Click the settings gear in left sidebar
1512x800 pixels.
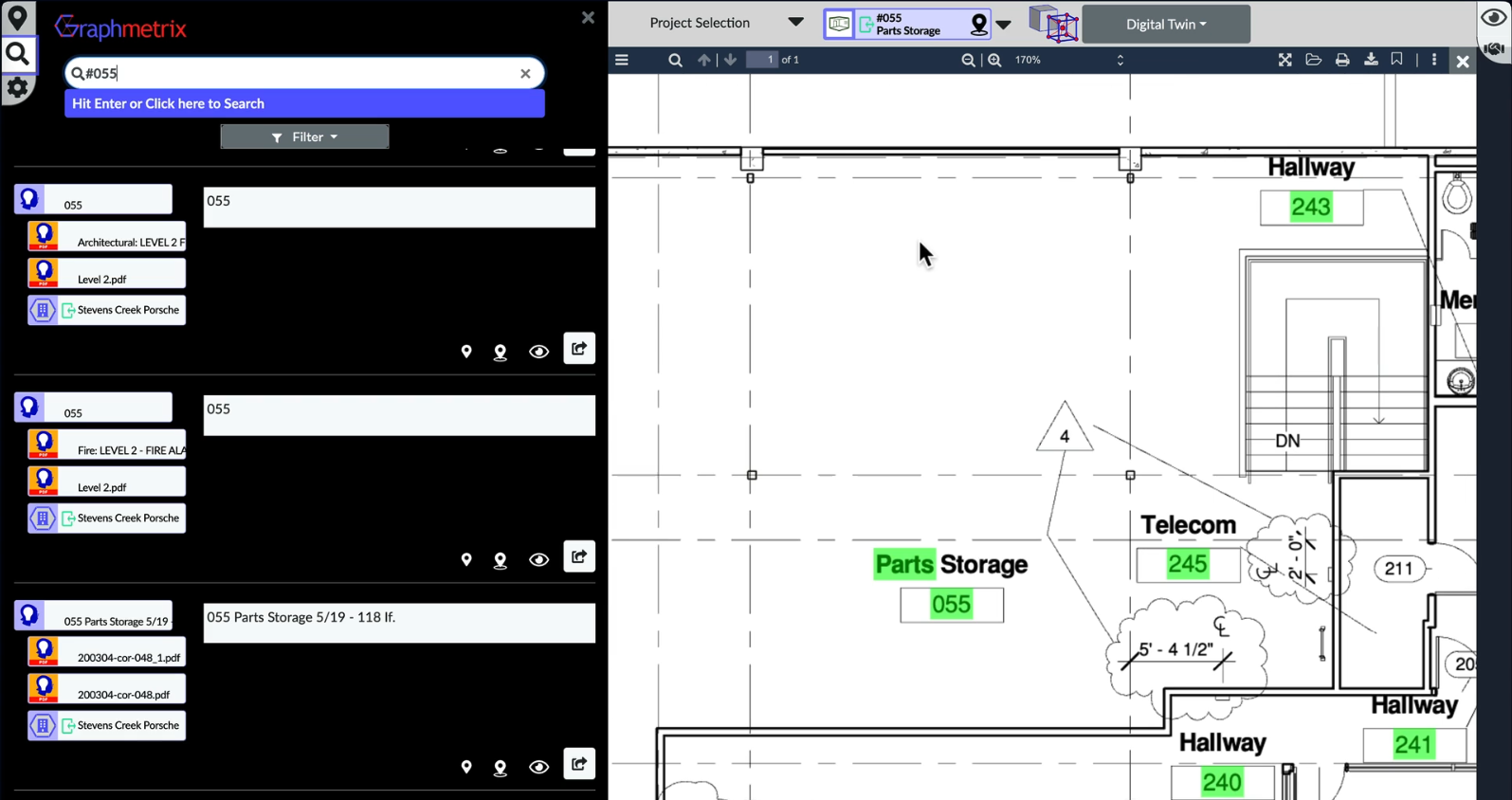click(x=17, y=88)
